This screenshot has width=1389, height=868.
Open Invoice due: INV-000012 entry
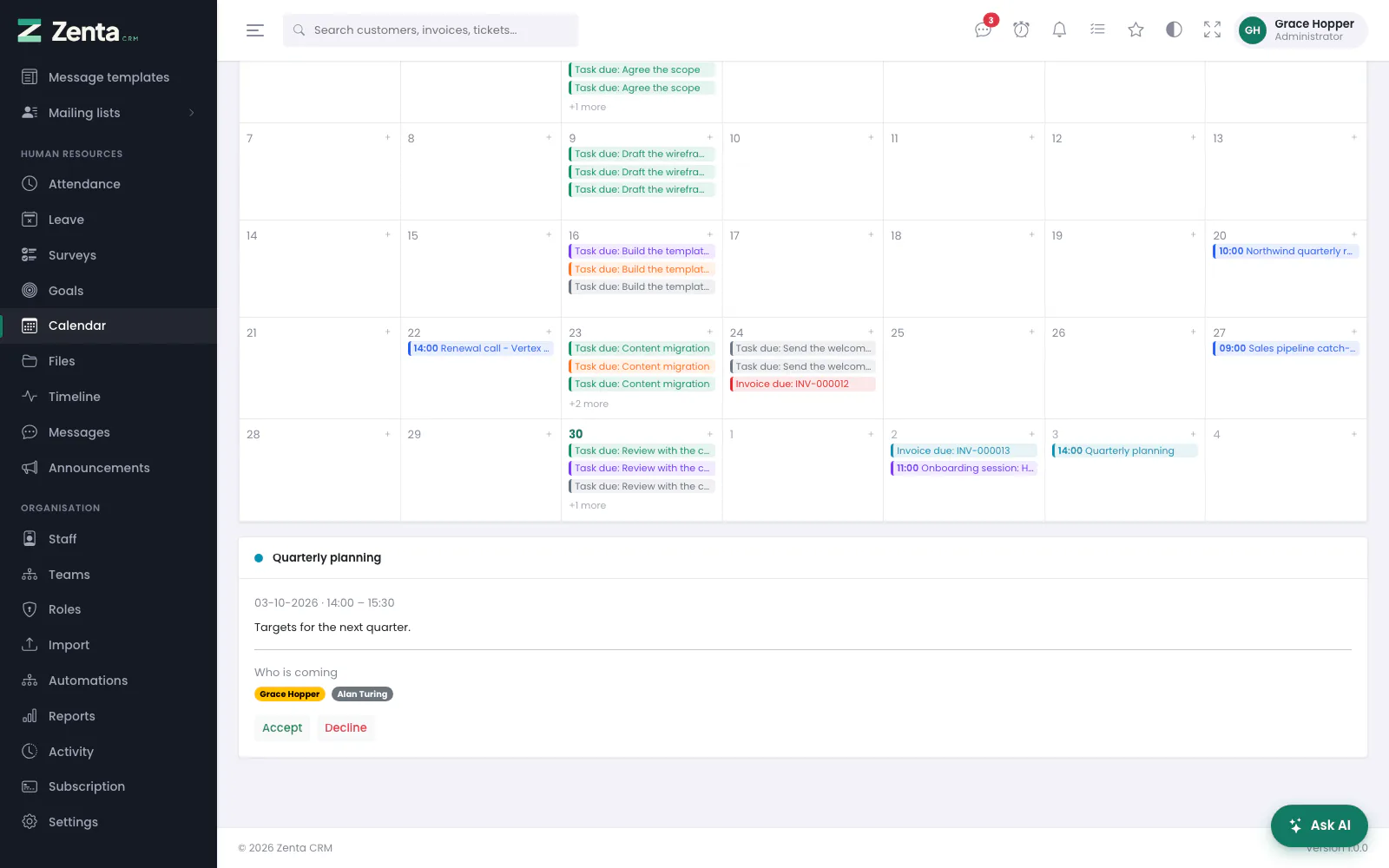coord(803,385)
